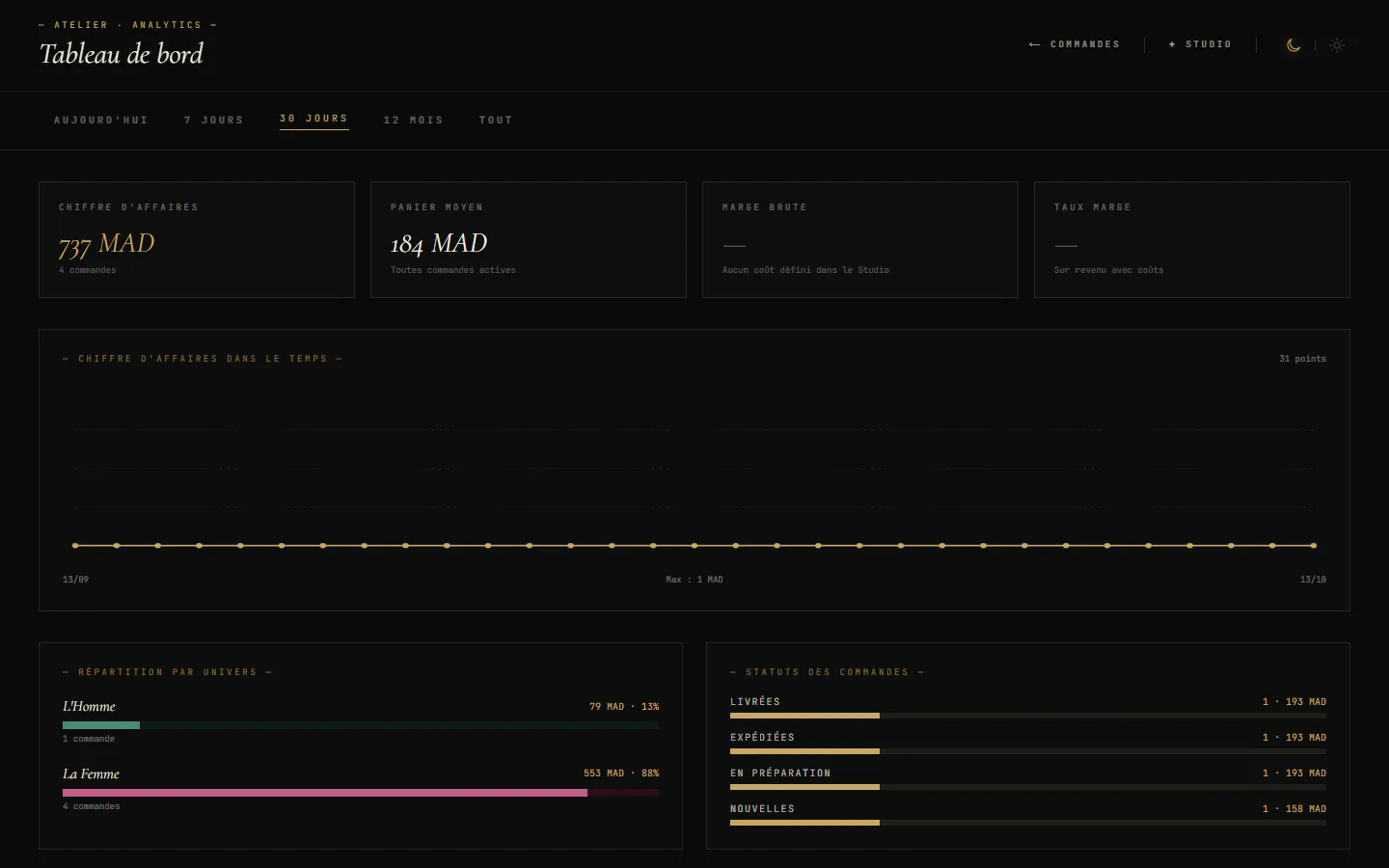Image resolution: width=1389 pixels, height=868 pixels.
Task: Click the Taux Marge card label
Action: point(1093,207)
